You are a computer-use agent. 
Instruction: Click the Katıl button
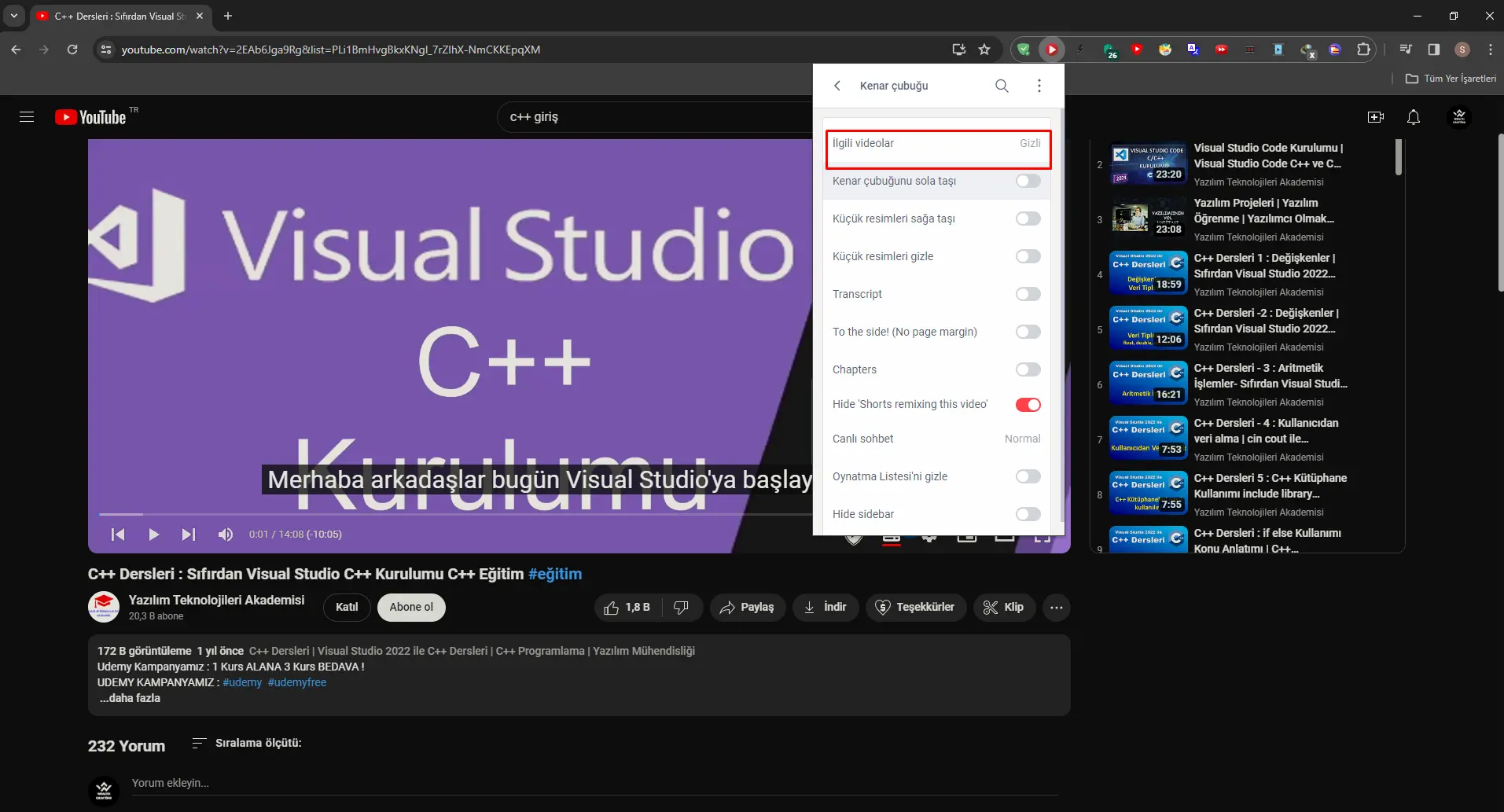(x=347, y=608)
